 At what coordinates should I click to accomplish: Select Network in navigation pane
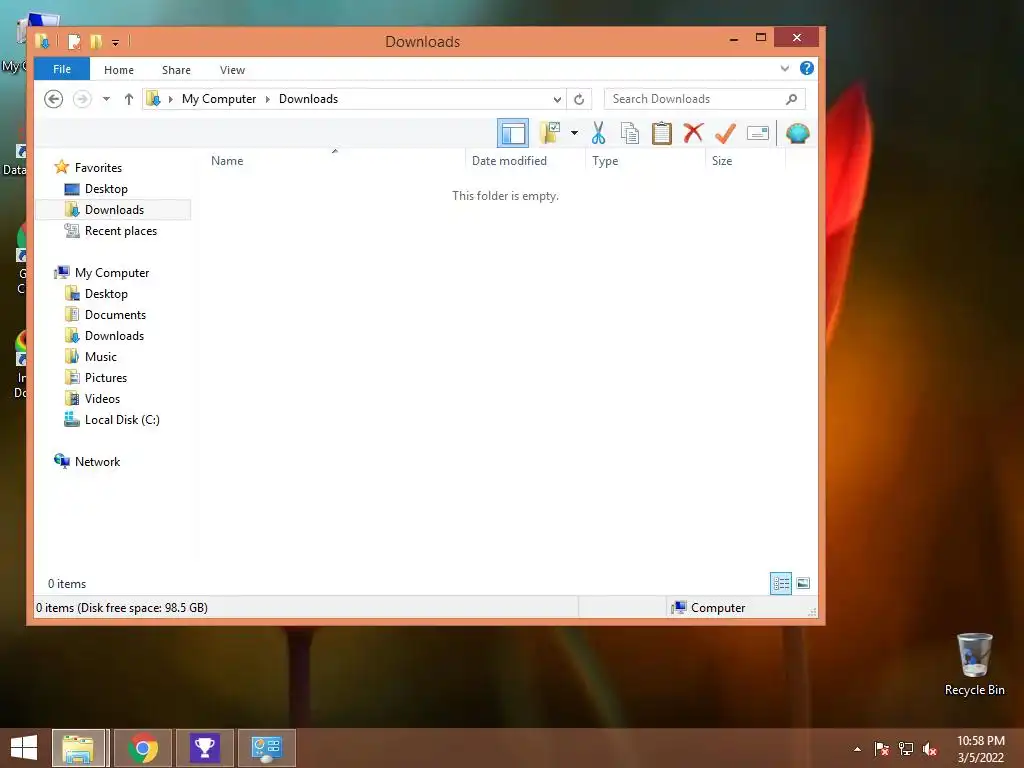[97, 462]
